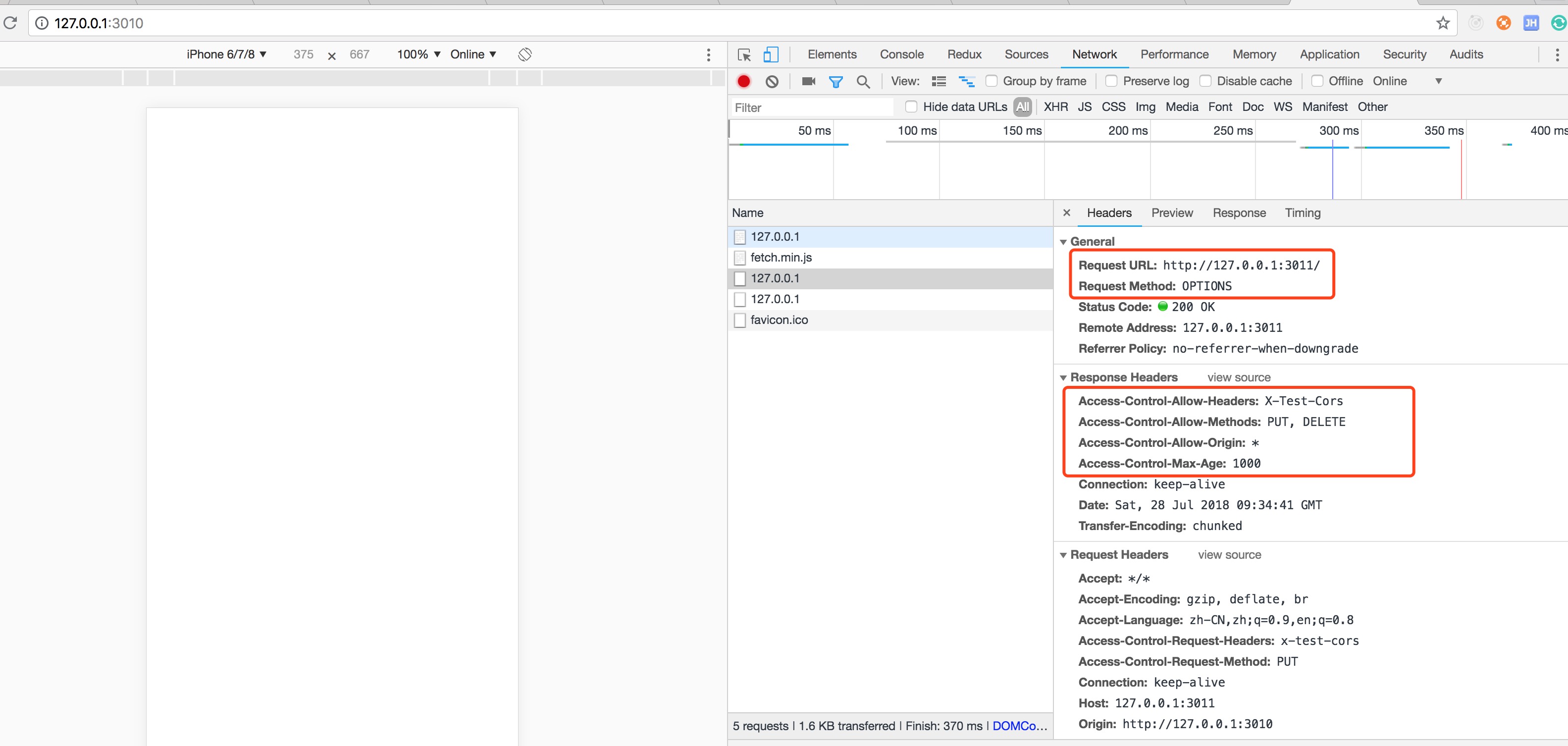This screenshot has height=746, width=1568.
Task: Toggle the network filter funnel icon
Action: coord(836,81)
